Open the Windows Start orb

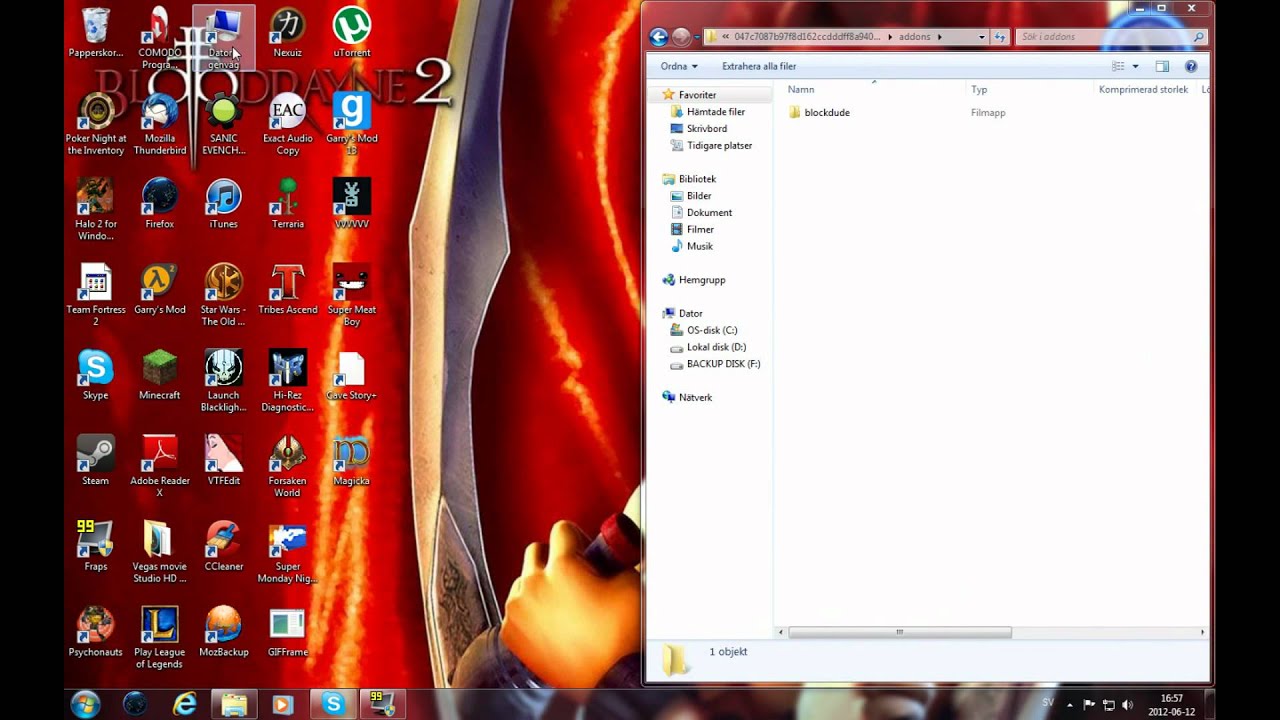pyautogui.click(x=85, y=704)
